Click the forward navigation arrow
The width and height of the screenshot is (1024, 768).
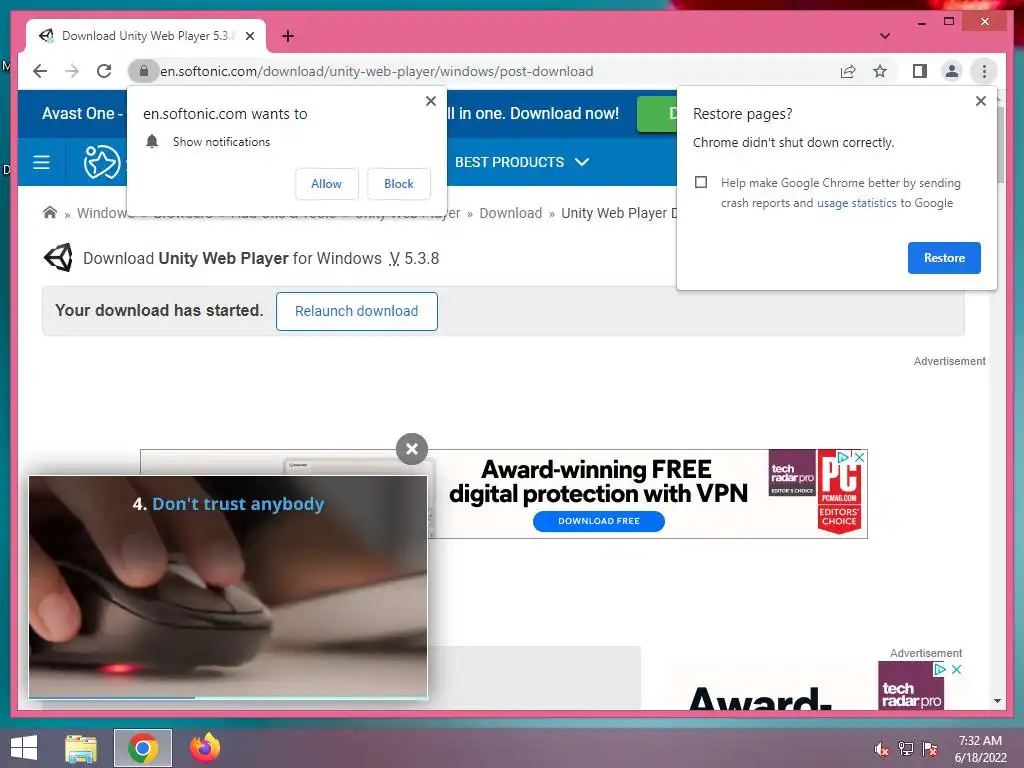click(x=72, y=71)
